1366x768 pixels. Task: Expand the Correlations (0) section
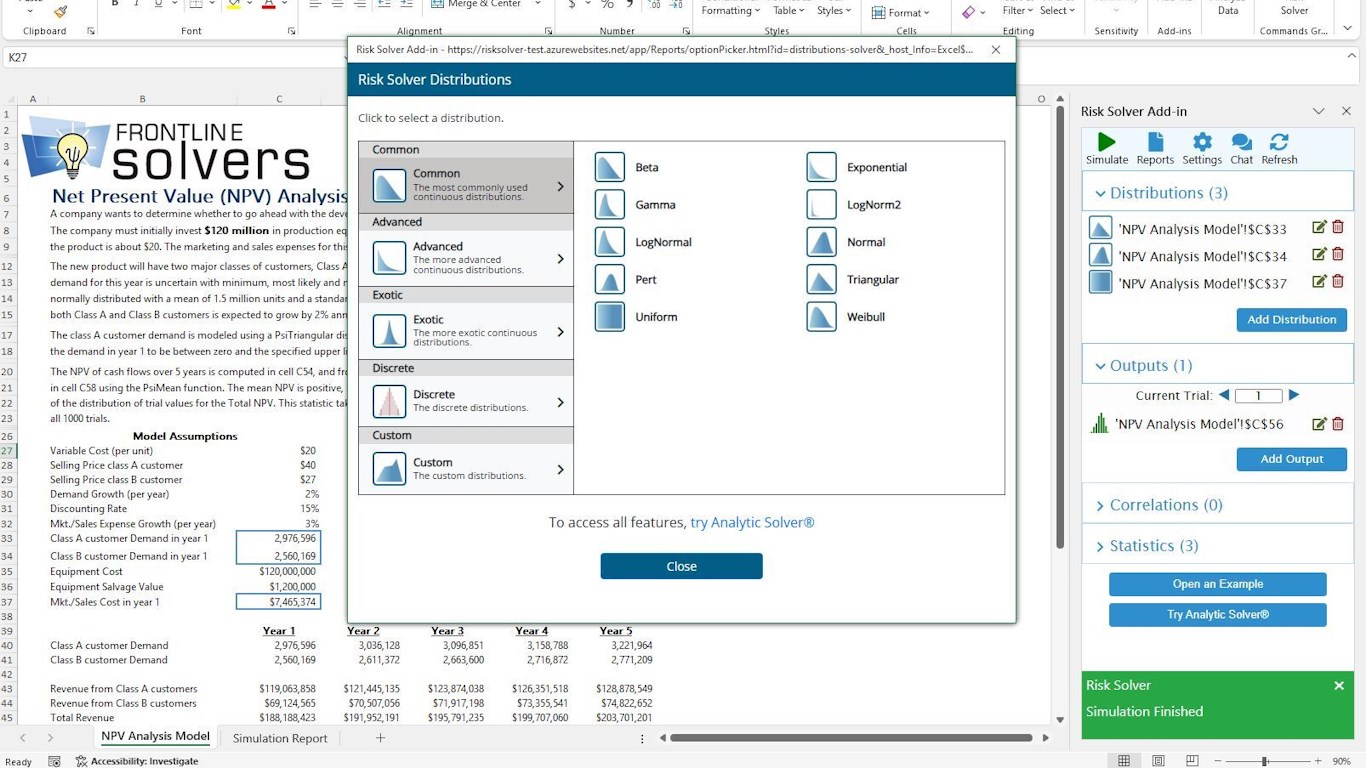(1217, 505)
